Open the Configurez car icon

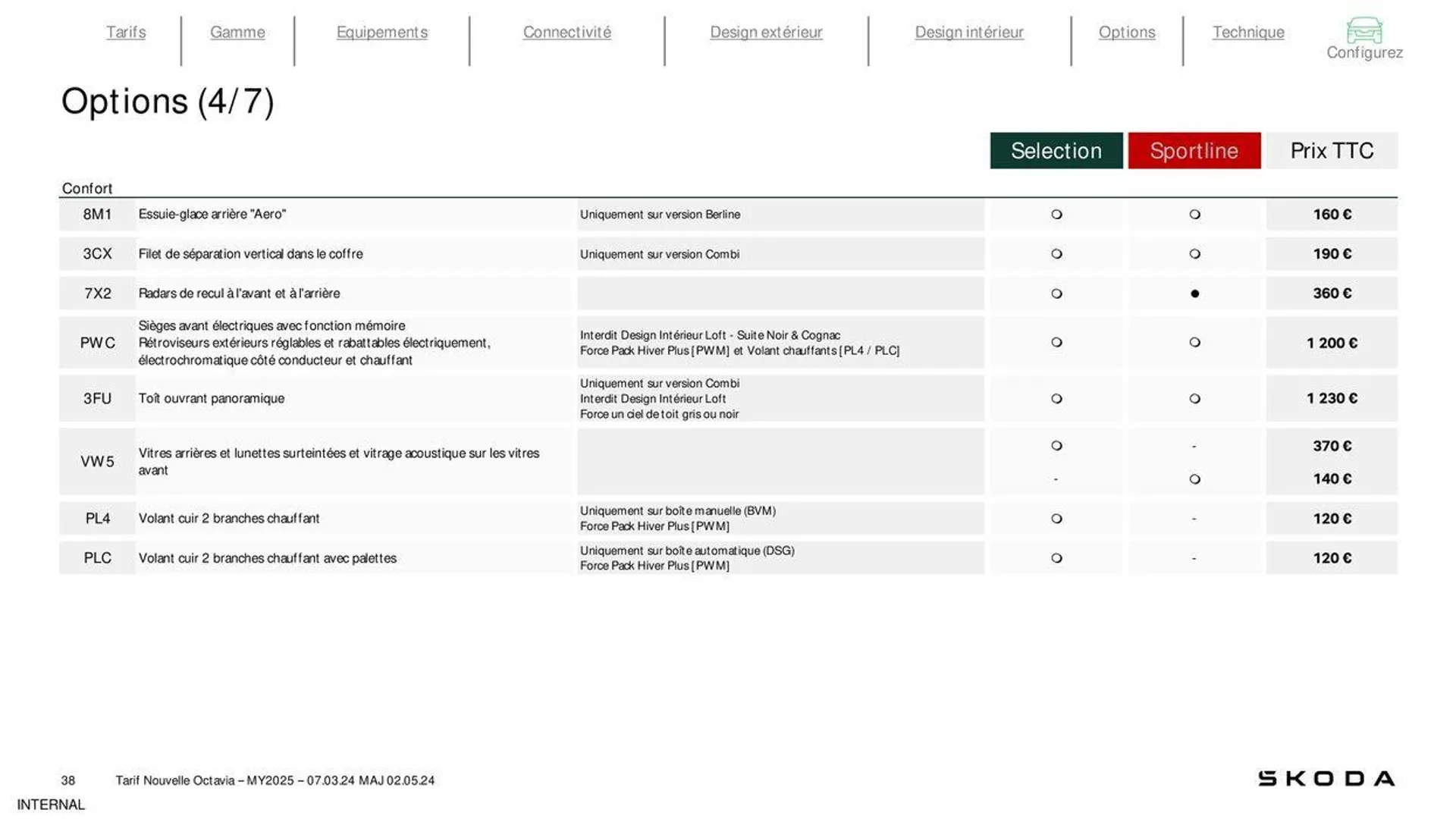[x=1364, y=30]
